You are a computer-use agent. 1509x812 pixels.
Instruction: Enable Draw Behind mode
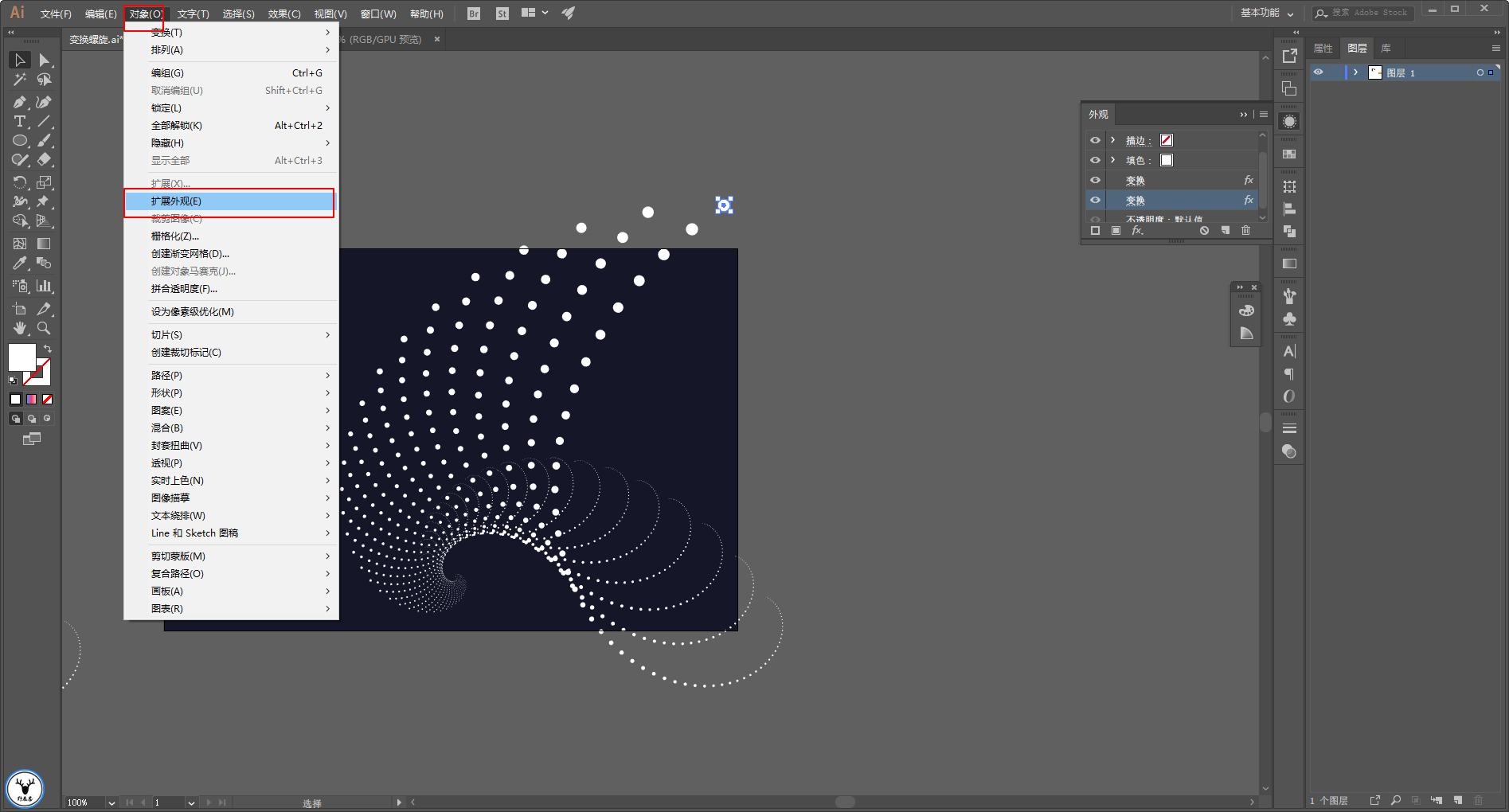coord(32,418)
